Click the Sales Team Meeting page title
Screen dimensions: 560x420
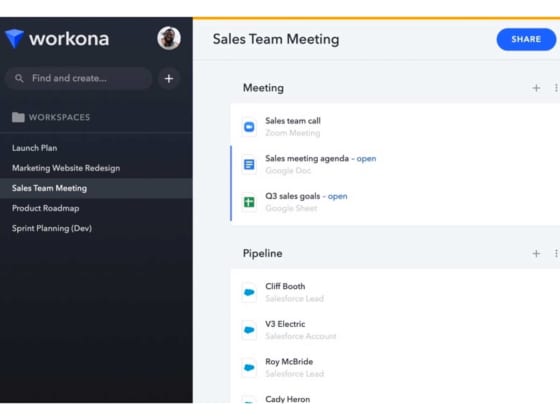point(276,39)
